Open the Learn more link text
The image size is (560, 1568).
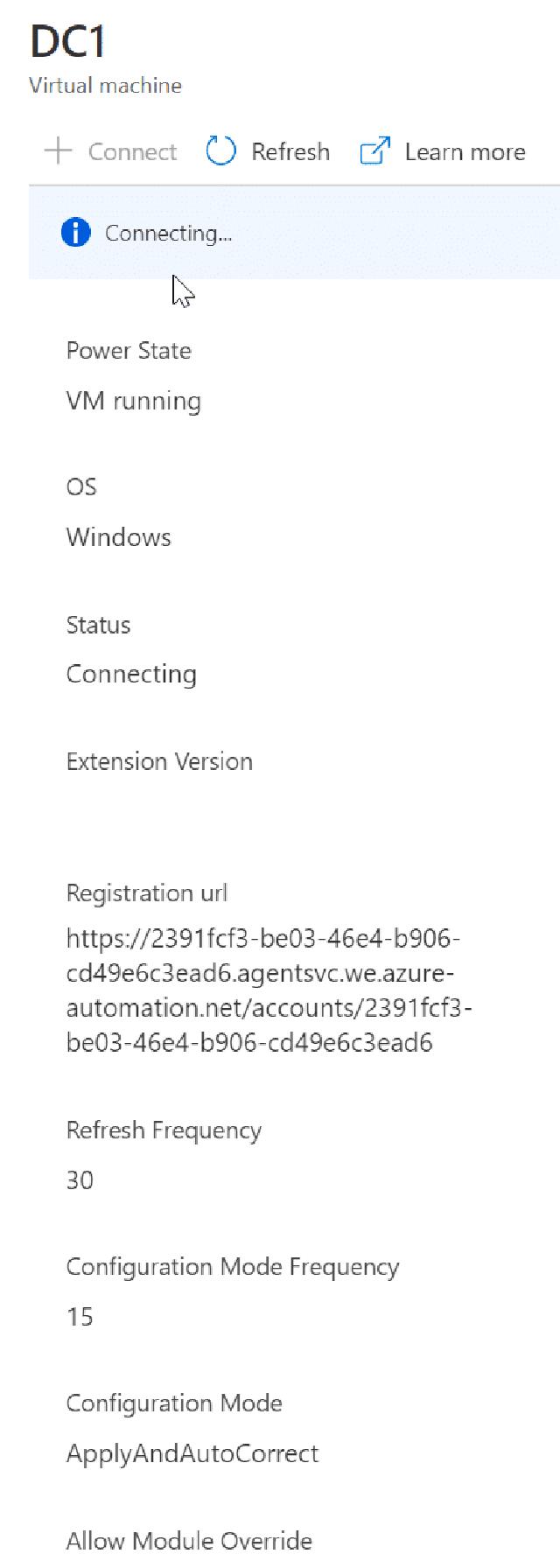[x=465, y=151]
